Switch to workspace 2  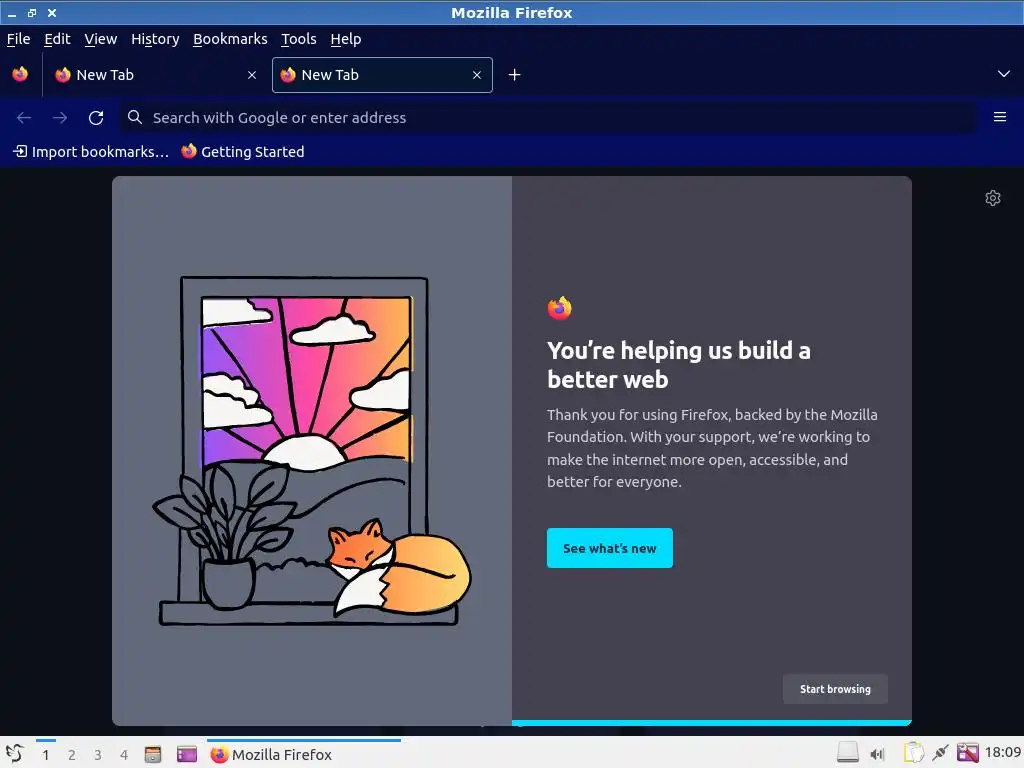click(72, 755)
